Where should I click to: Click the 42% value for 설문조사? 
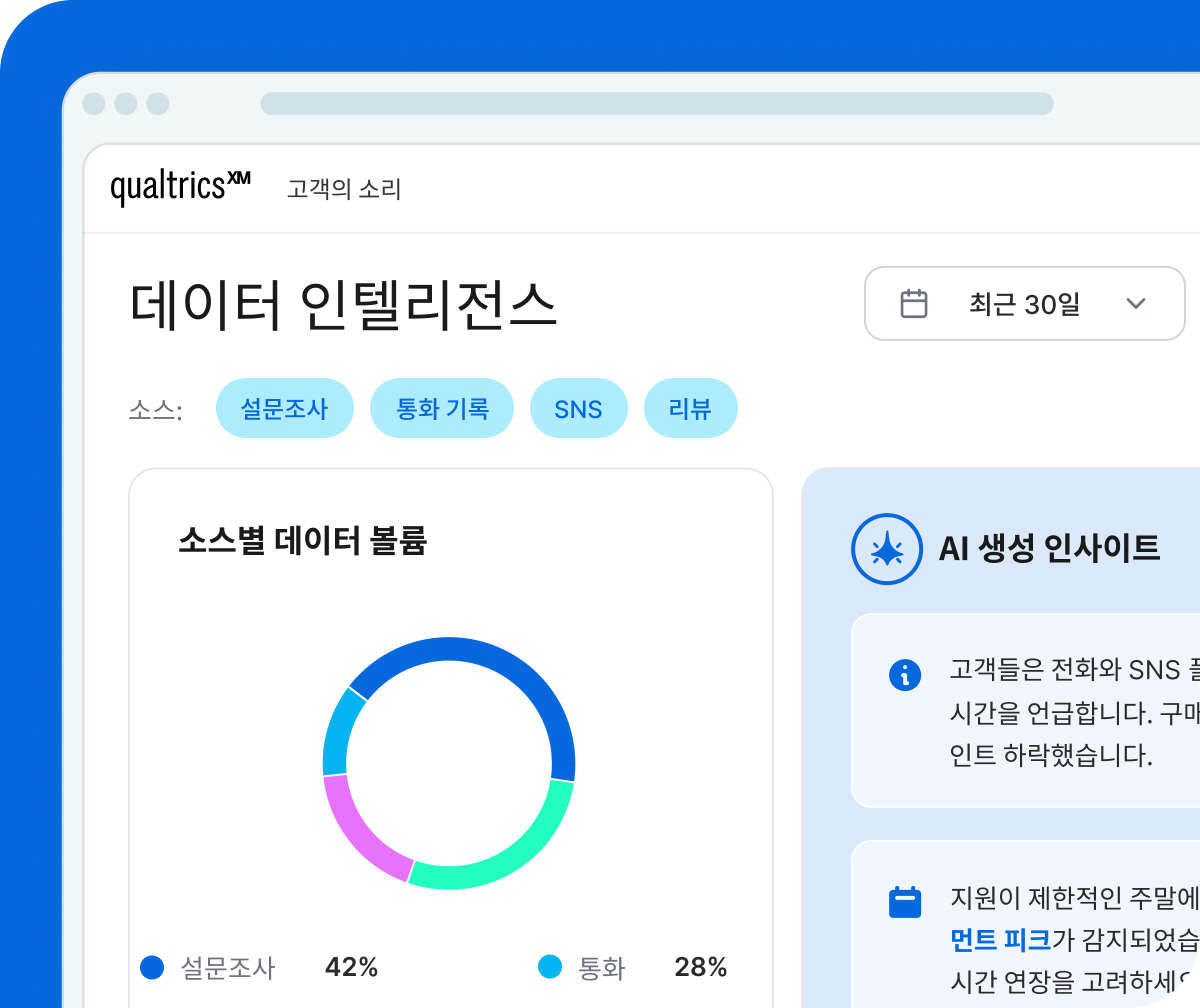(x=352, y=967)
